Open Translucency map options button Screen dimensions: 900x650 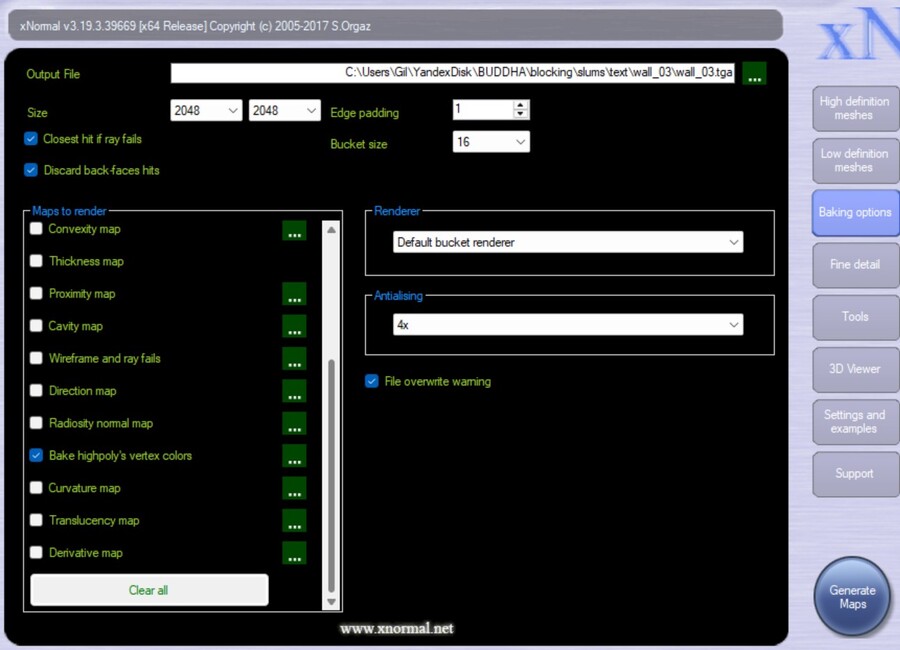pos(294,521)
